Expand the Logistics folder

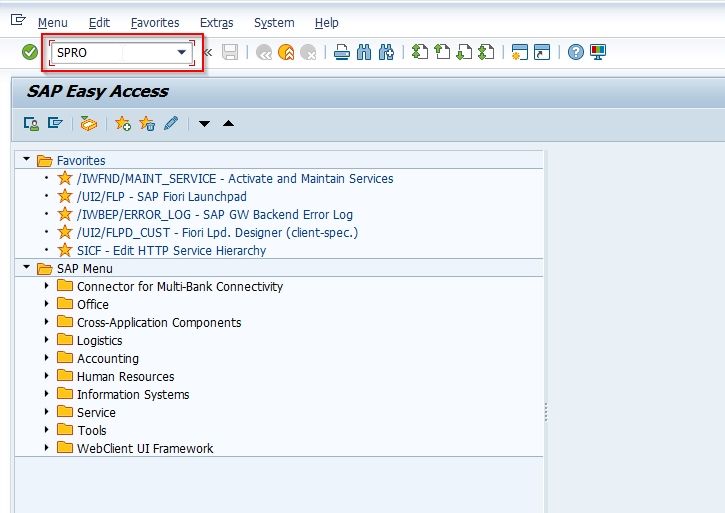pos(47,340)
